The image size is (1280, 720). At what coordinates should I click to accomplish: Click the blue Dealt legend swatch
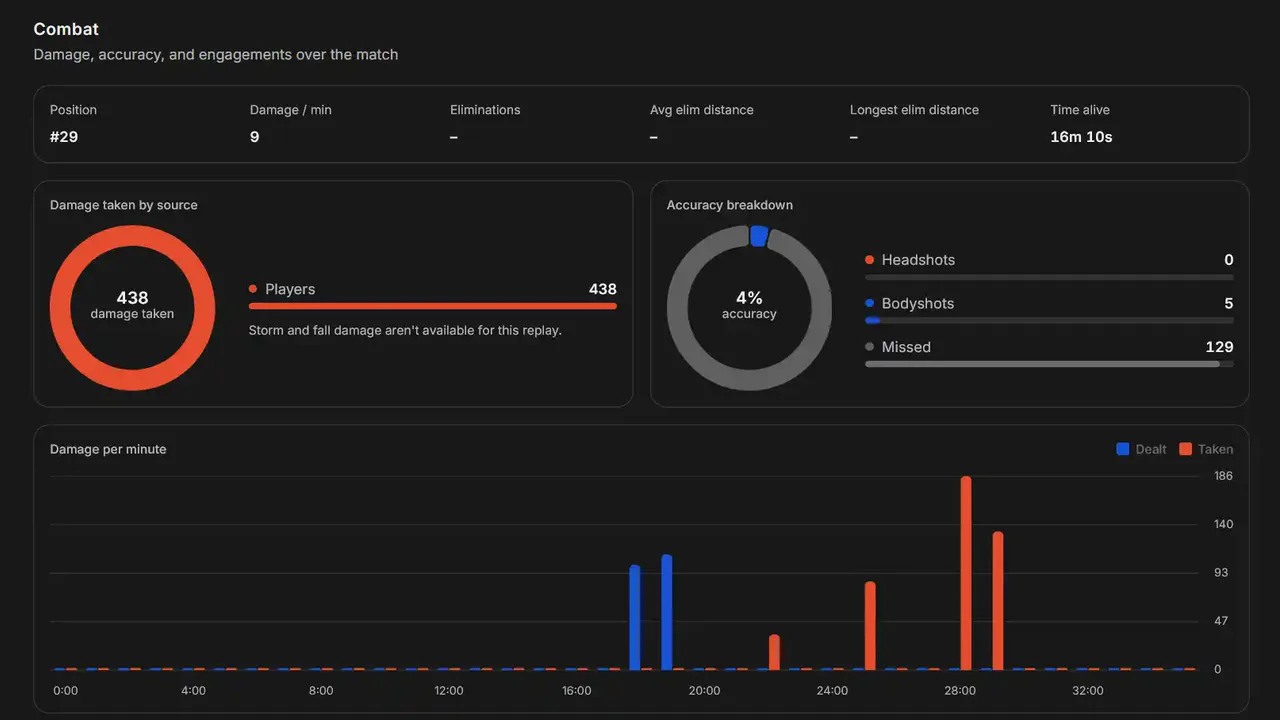pos(1123,449)
